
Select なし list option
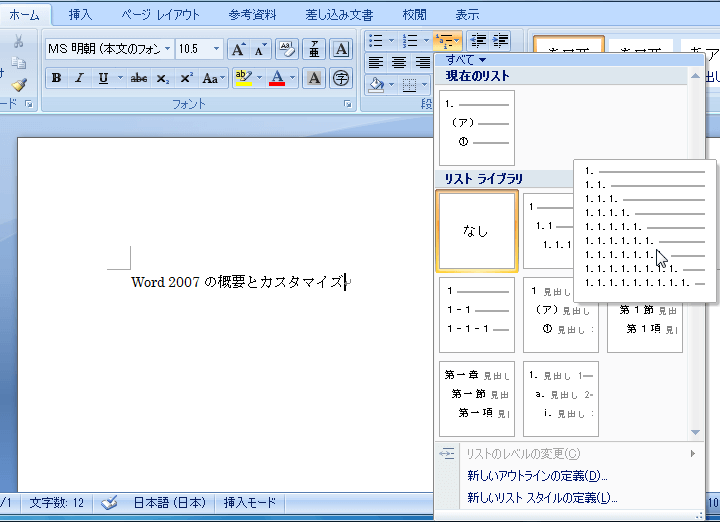tap(477, 231)
